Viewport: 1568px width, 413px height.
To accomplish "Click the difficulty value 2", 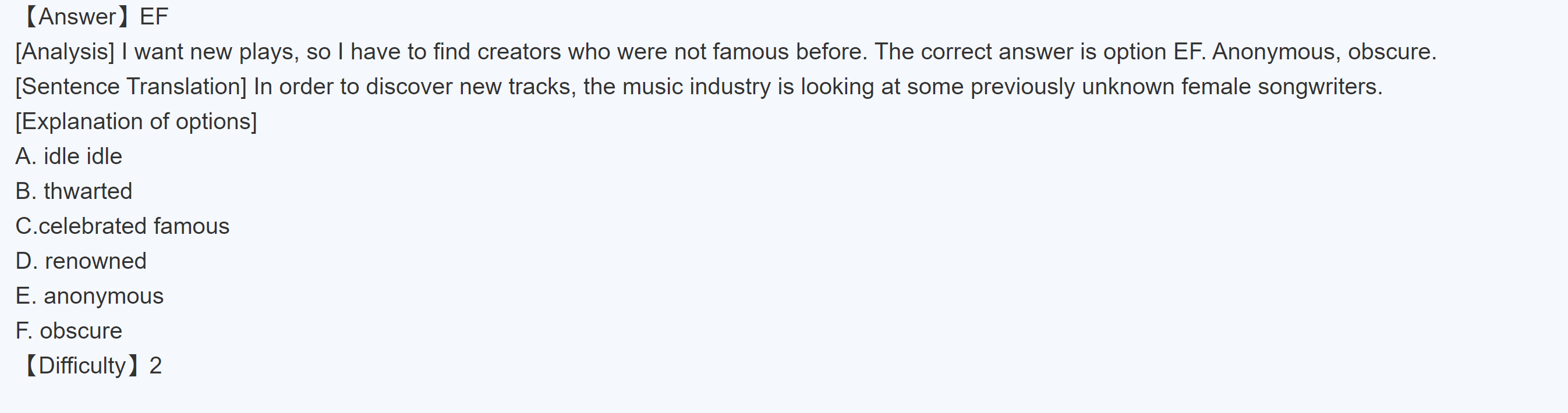I will [156, 365].
